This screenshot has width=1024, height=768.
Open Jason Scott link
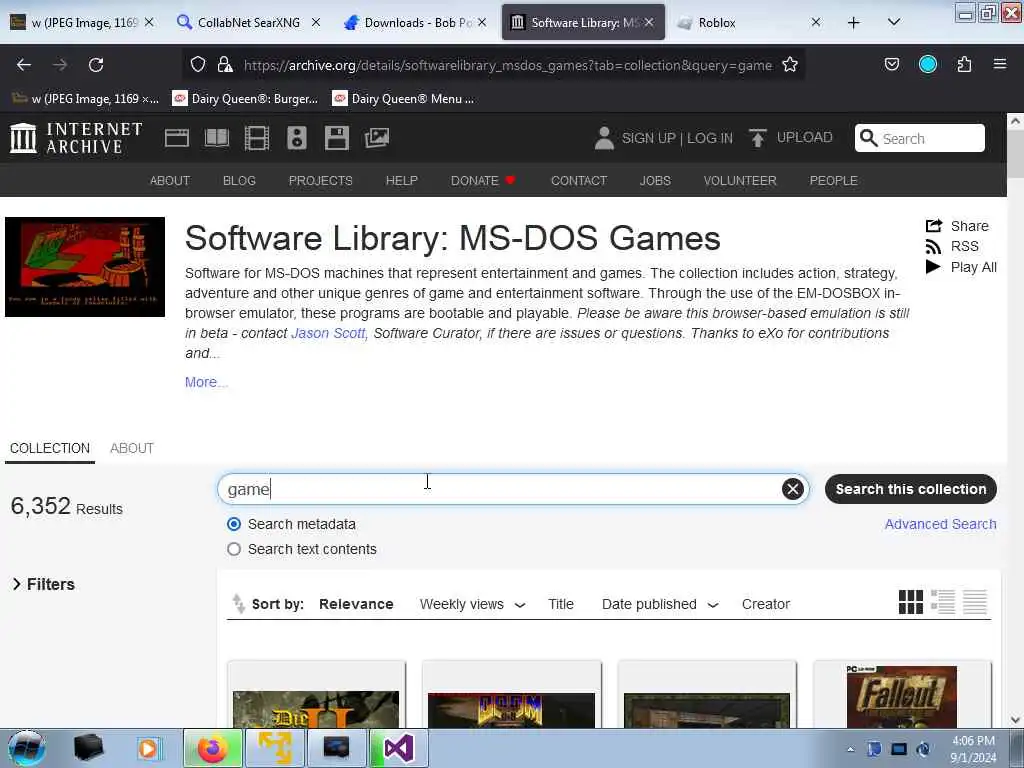pyautogui.click(x=328, y=333)
